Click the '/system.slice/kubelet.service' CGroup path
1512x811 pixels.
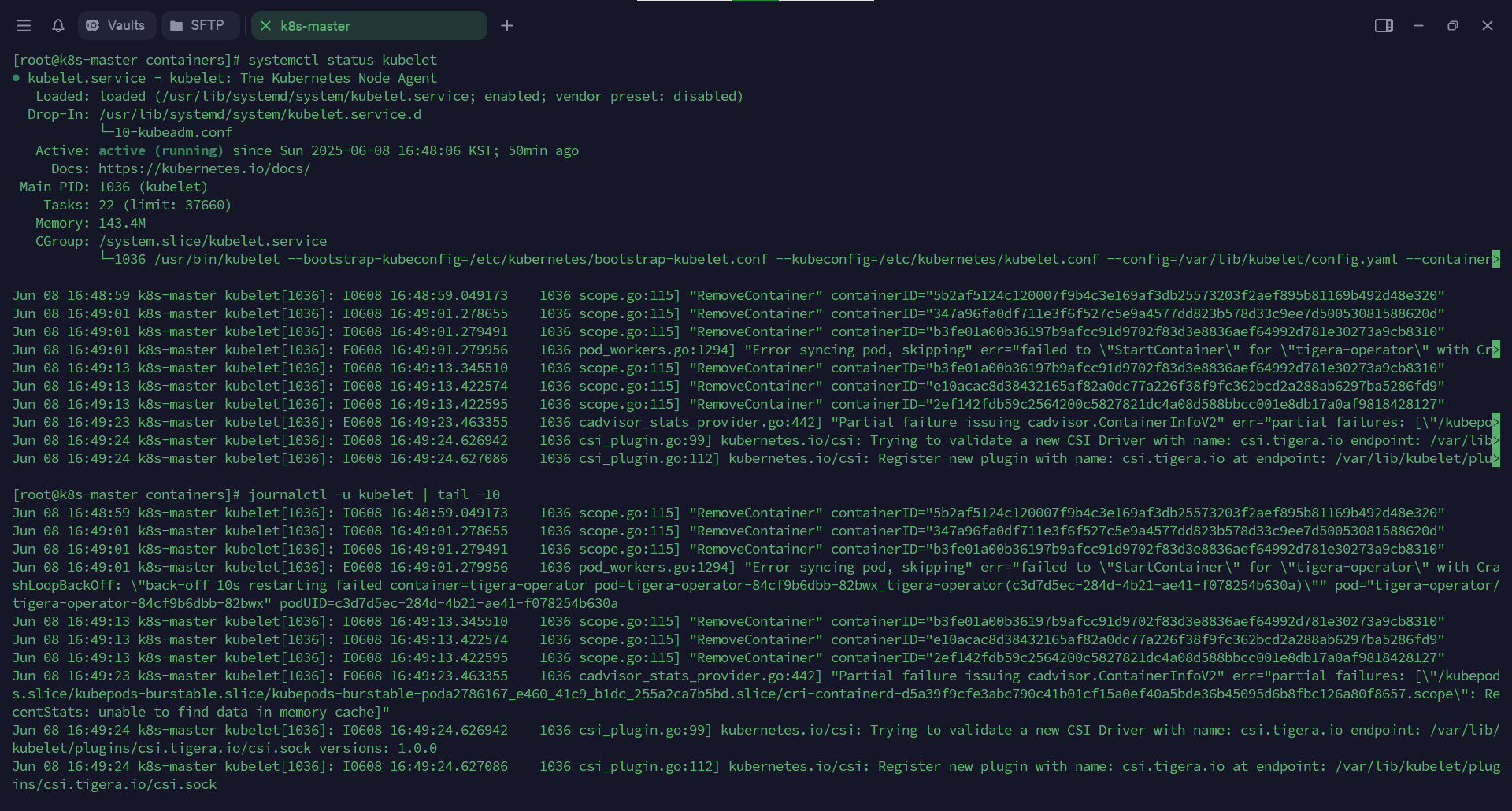[x=213, y=241]
